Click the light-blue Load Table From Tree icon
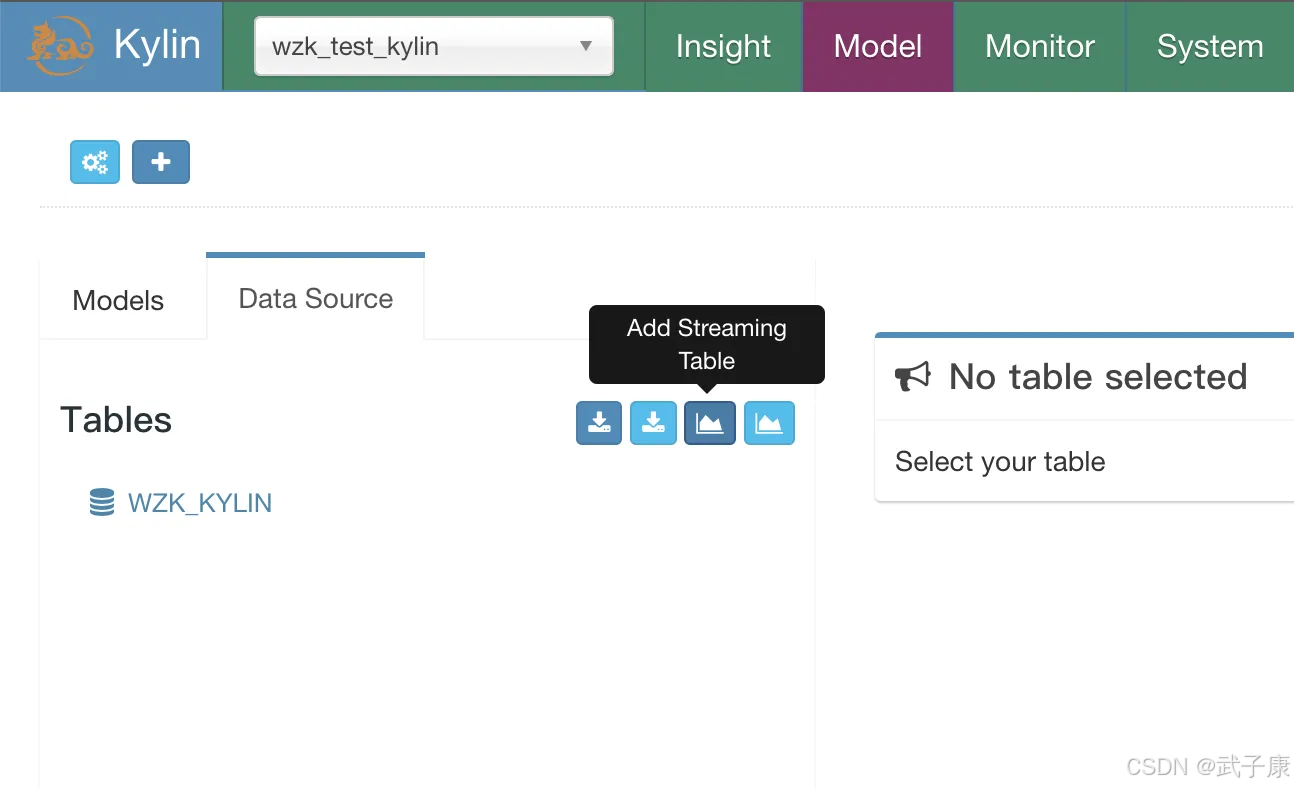Viewport: 1294px width, 788px height. [x=653, y=423]
